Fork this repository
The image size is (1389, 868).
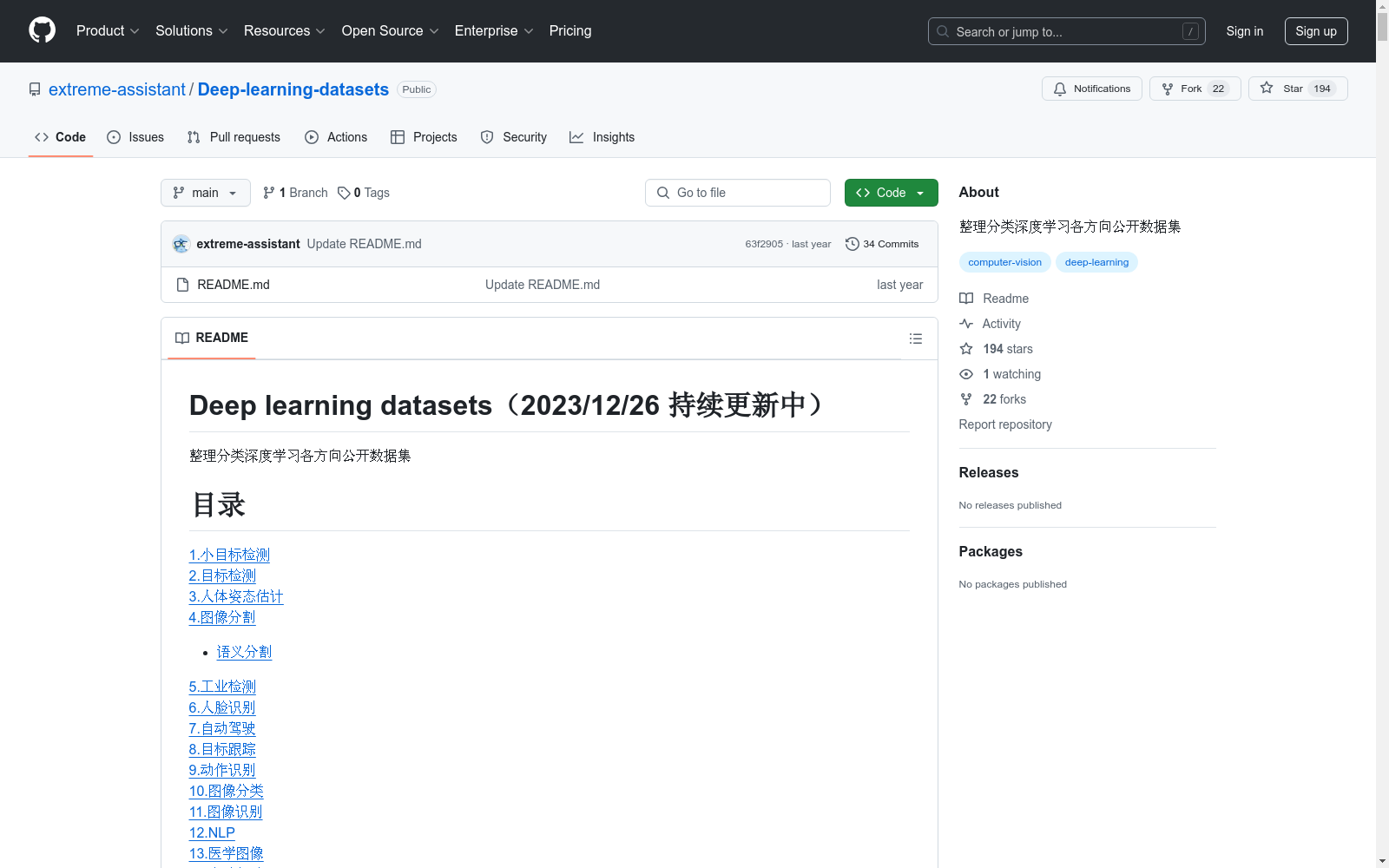[1195, 89]
